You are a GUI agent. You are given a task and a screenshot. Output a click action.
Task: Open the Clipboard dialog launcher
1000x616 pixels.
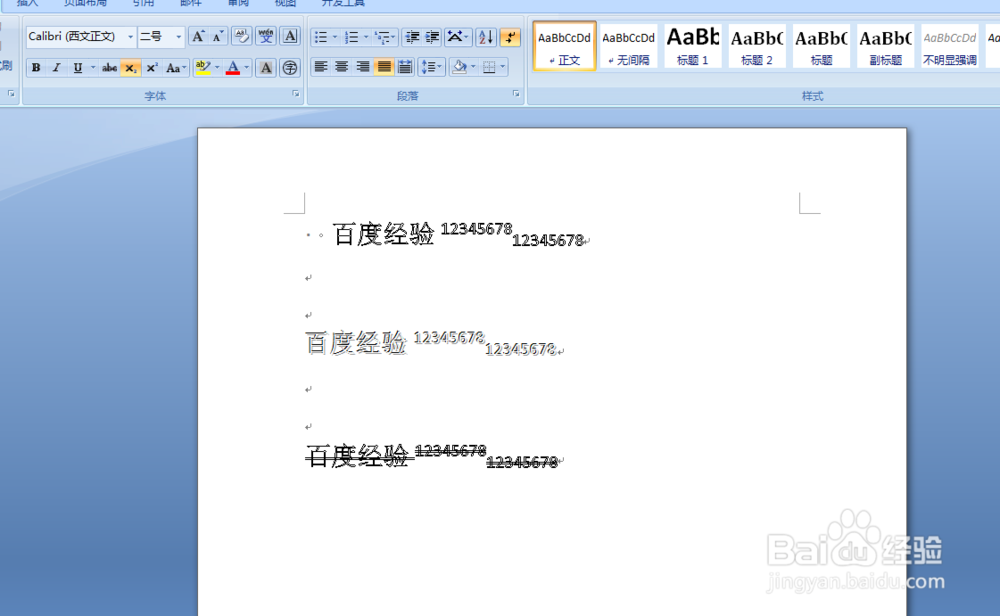11,94
